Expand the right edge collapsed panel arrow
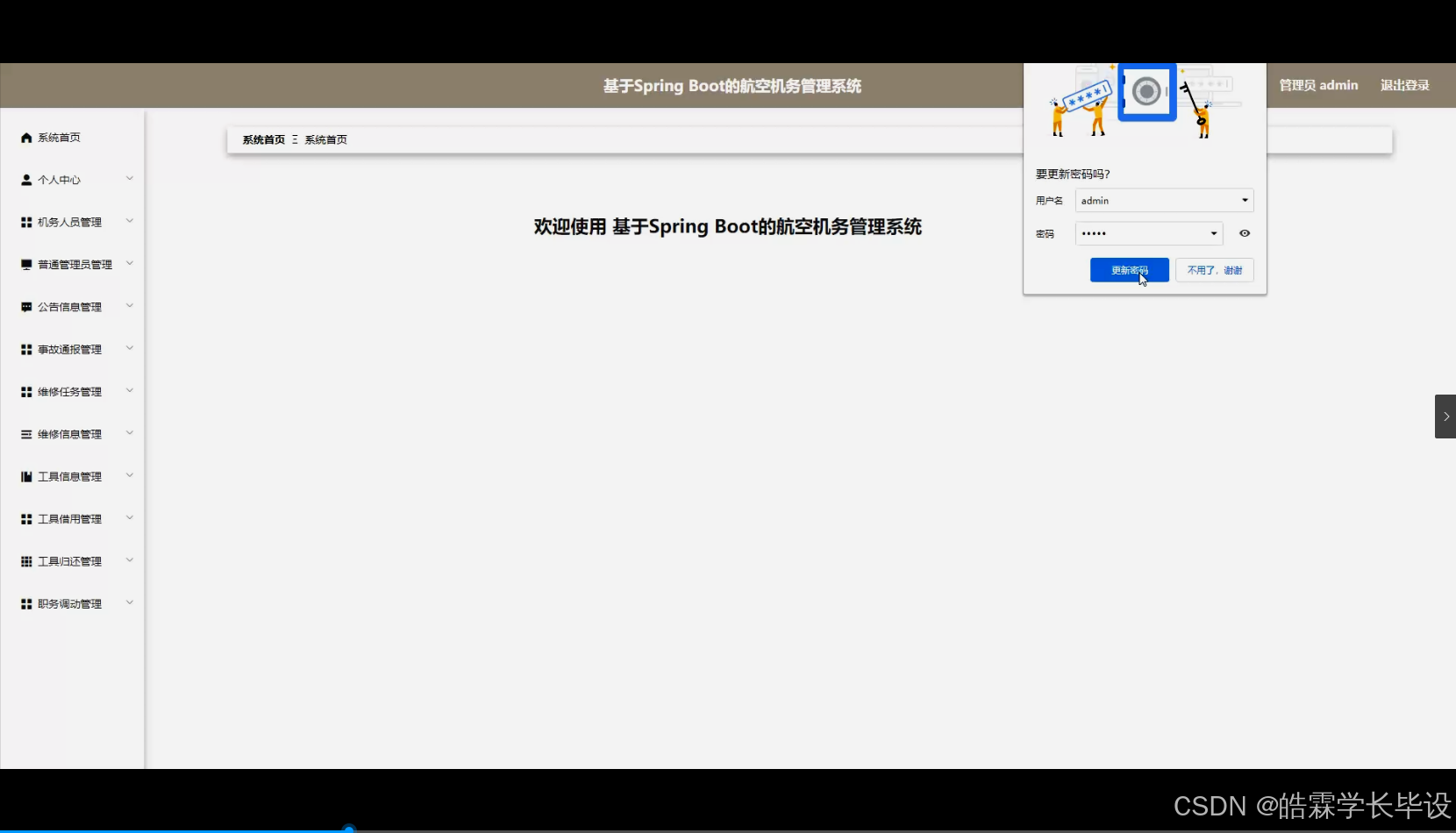Image resolution: width=1456 pixels, height=833 pixels. 1445,416
